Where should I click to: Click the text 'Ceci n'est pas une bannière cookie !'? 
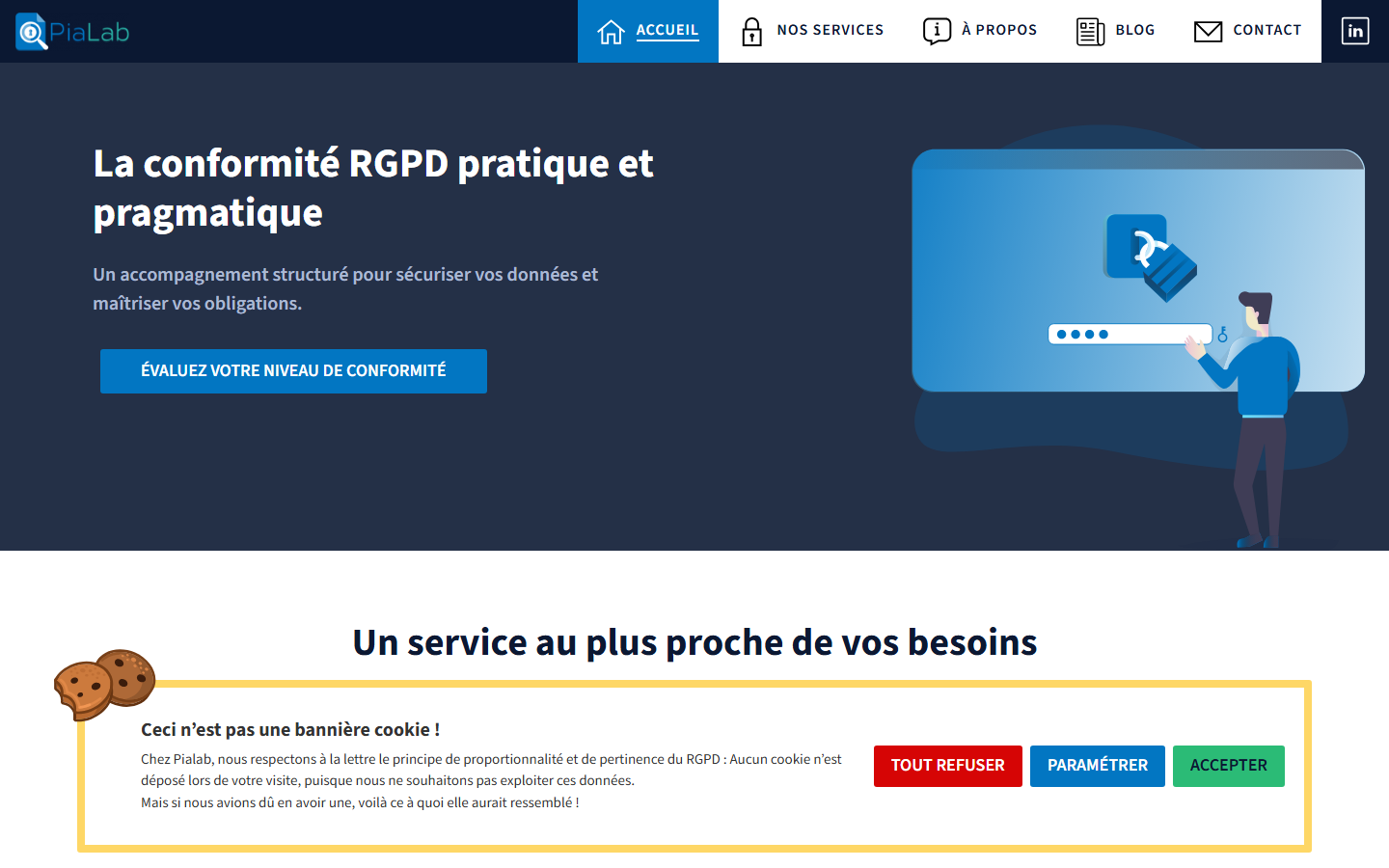(x=290, y=730)
